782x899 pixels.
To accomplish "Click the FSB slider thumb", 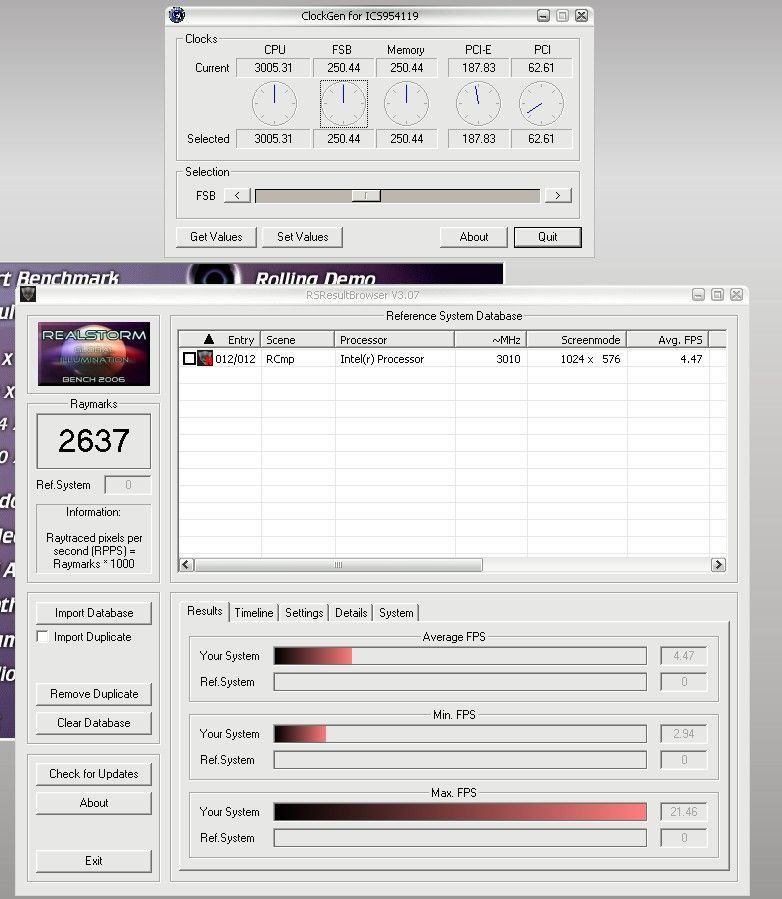I will 366,196.
